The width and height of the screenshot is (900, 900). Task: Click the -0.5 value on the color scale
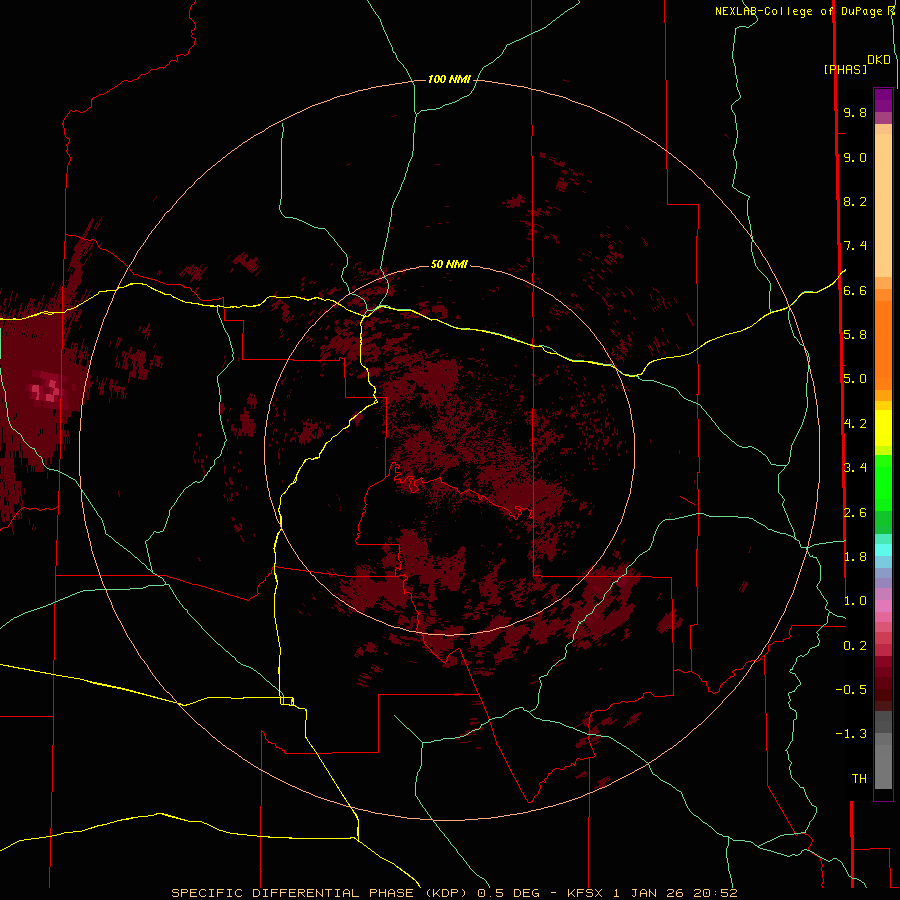tap(851, 689)
